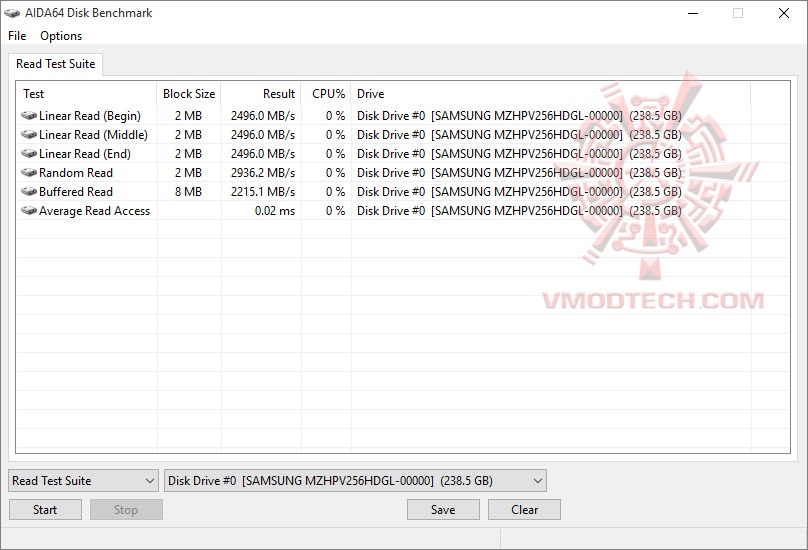Viewport: 808px width, 550px height.
Task: Select the Read Test Suite tab
Action: (x=56, y=64)
